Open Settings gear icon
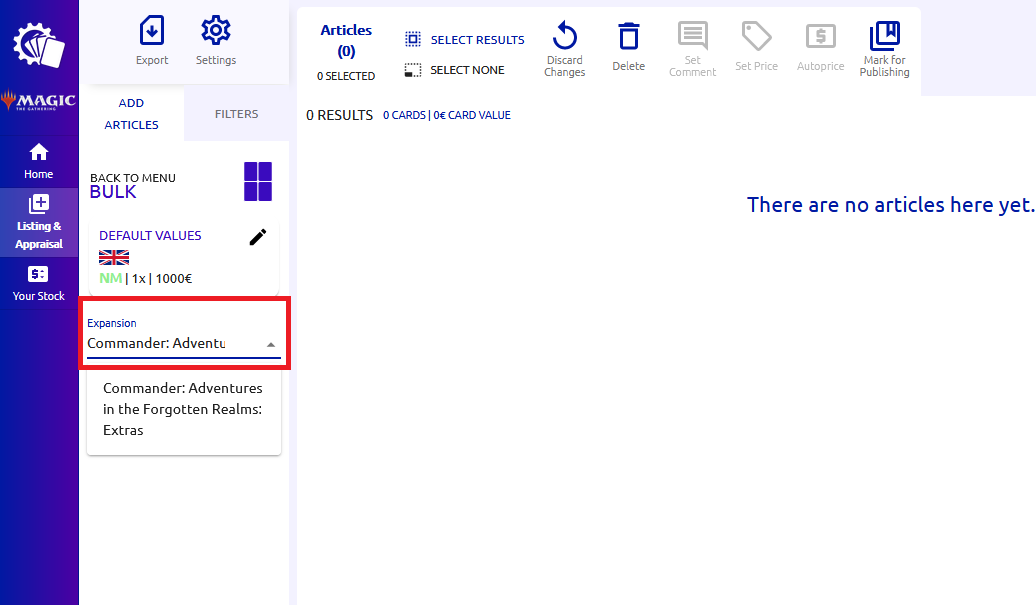1036x605 pixels. 215,30
